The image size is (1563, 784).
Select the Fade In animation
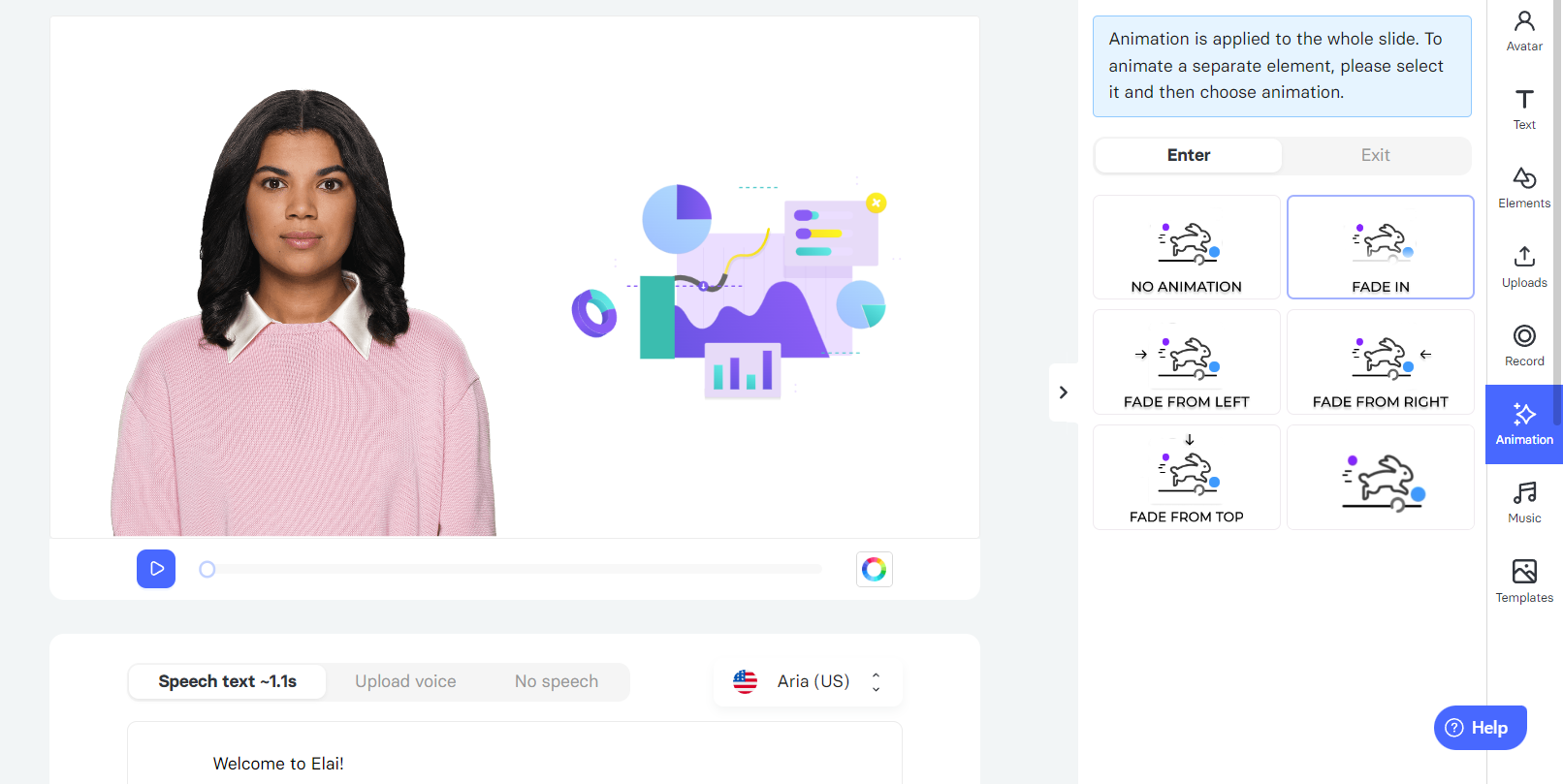1381,247
